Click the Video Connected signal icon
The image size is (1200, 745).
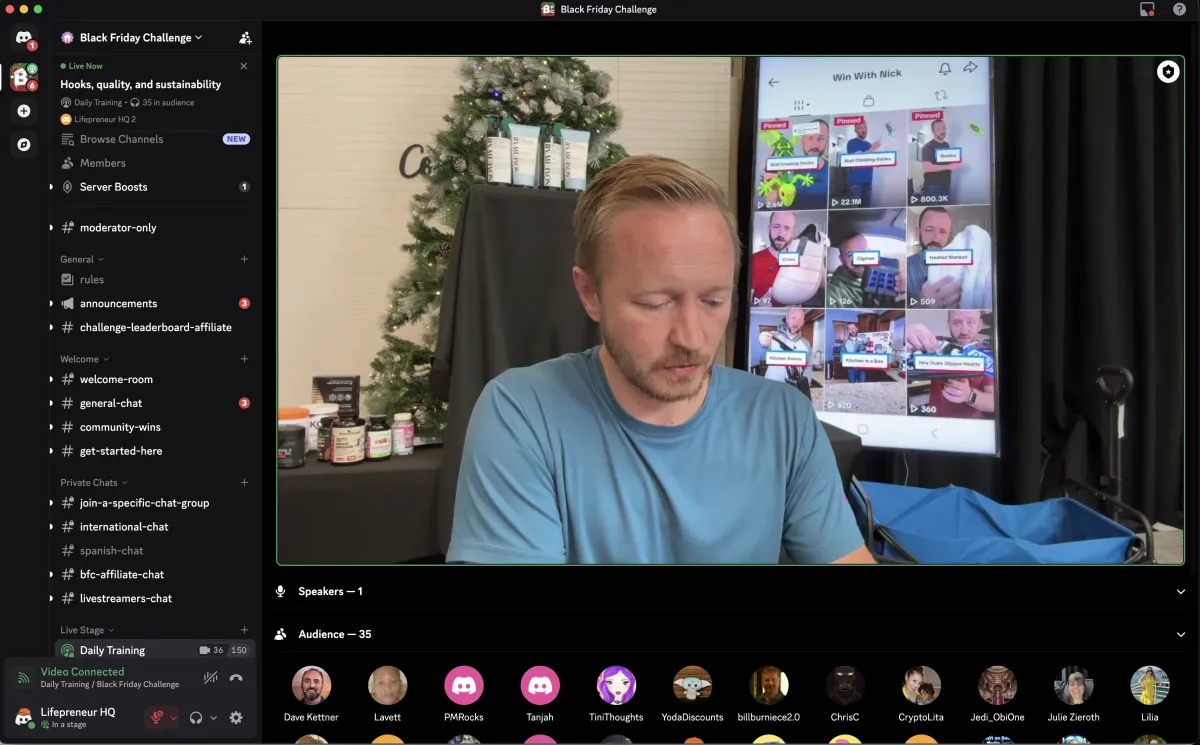[x=23, y=678]
